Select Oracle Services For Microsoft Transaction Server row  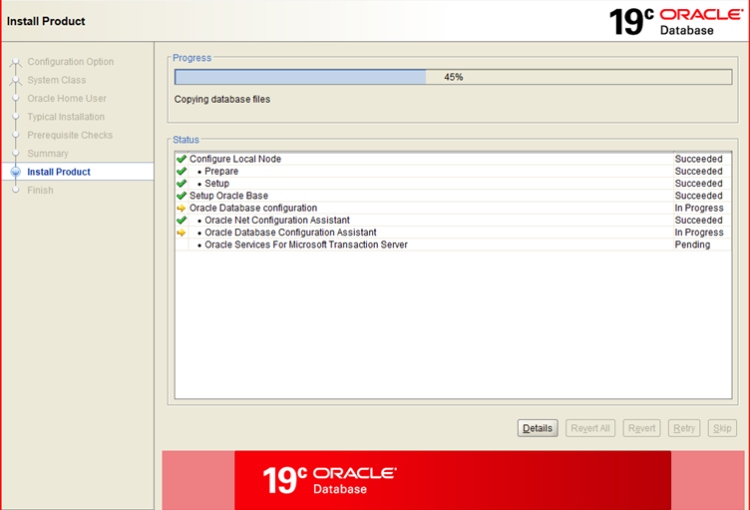coord(306,245)
